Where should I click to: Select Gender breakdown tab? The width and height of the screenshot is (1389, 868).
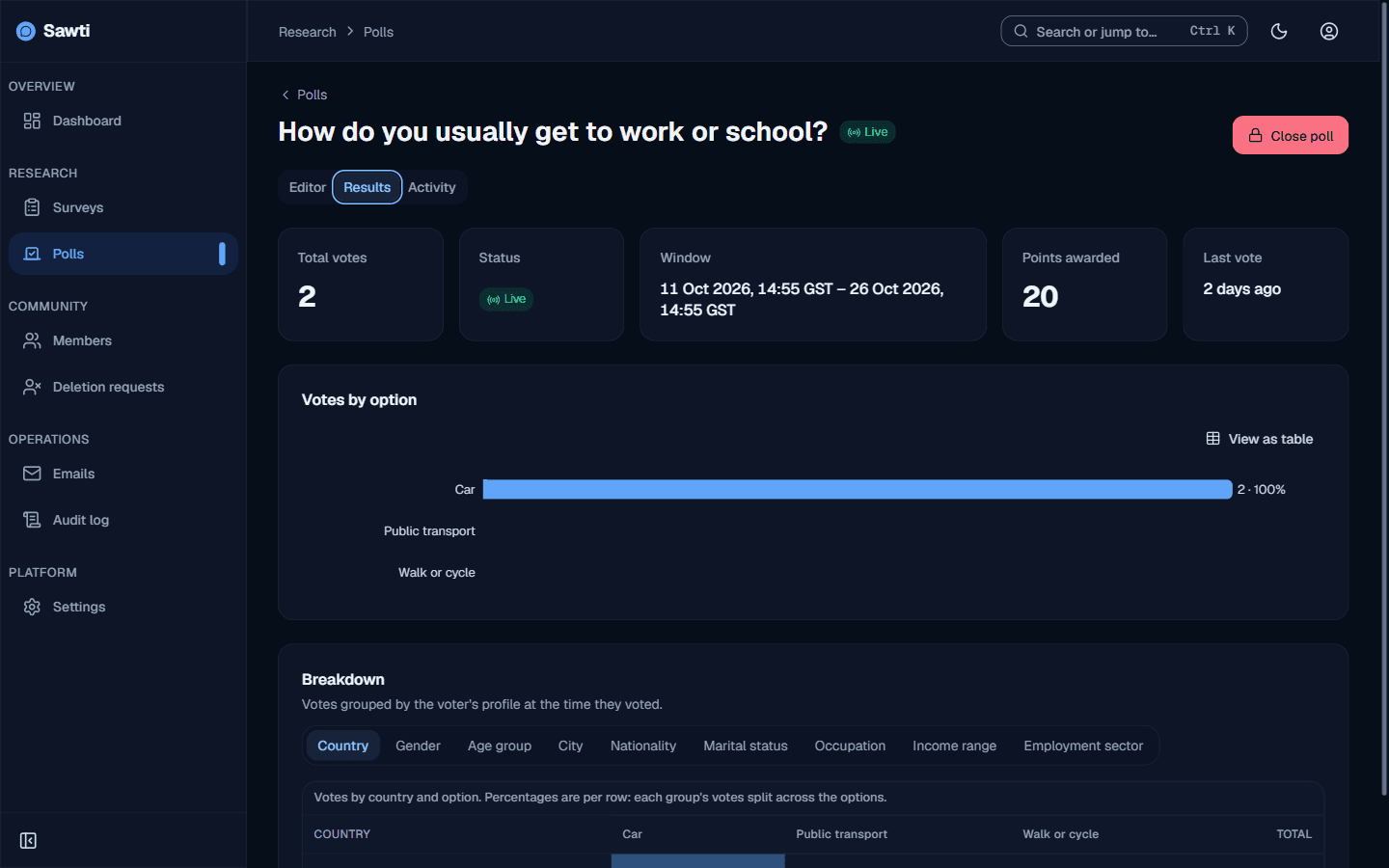click(418, 746)
